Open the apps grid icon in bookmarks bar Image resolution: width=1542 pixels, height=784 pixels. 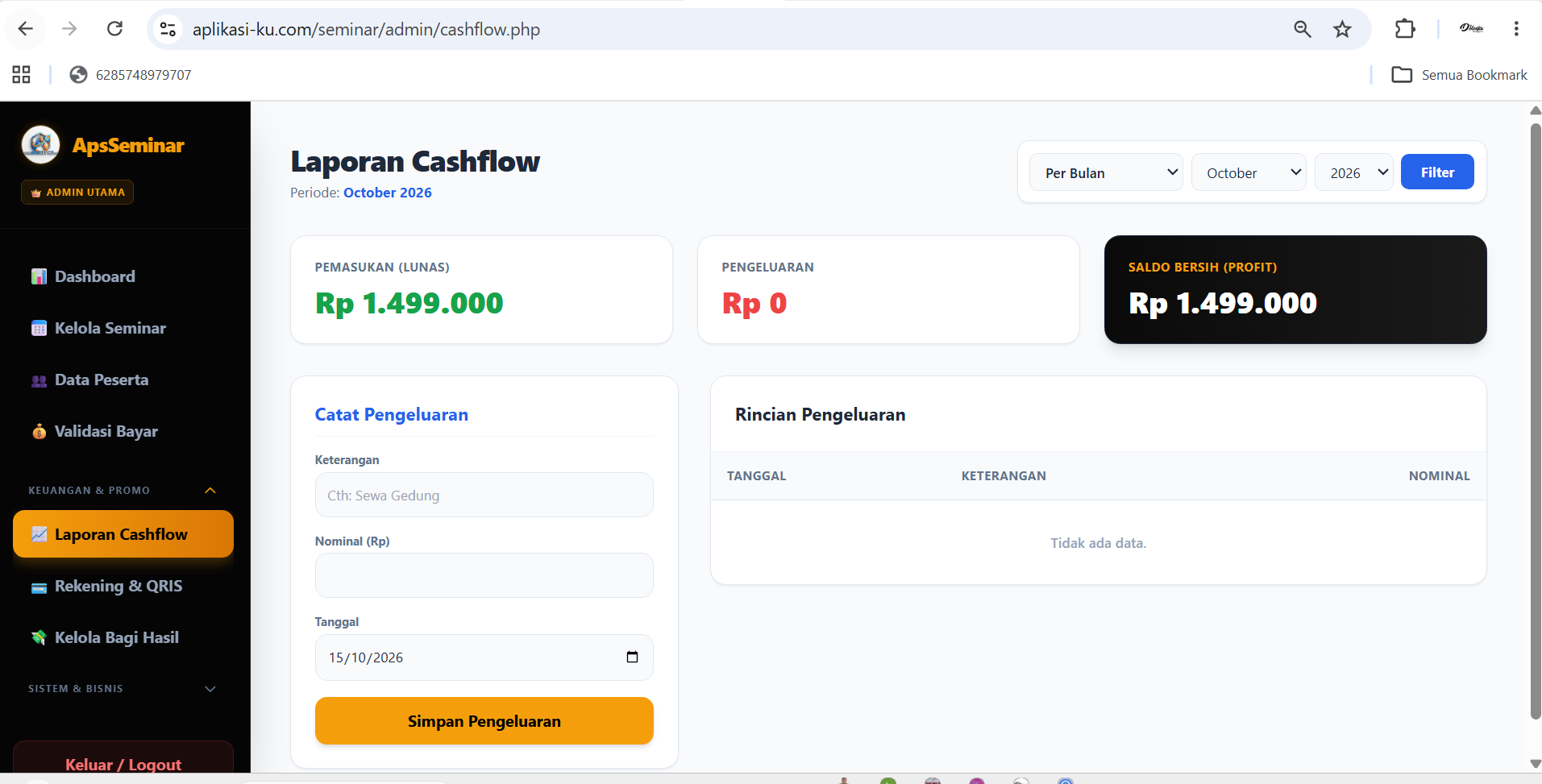tap(22, 75)
